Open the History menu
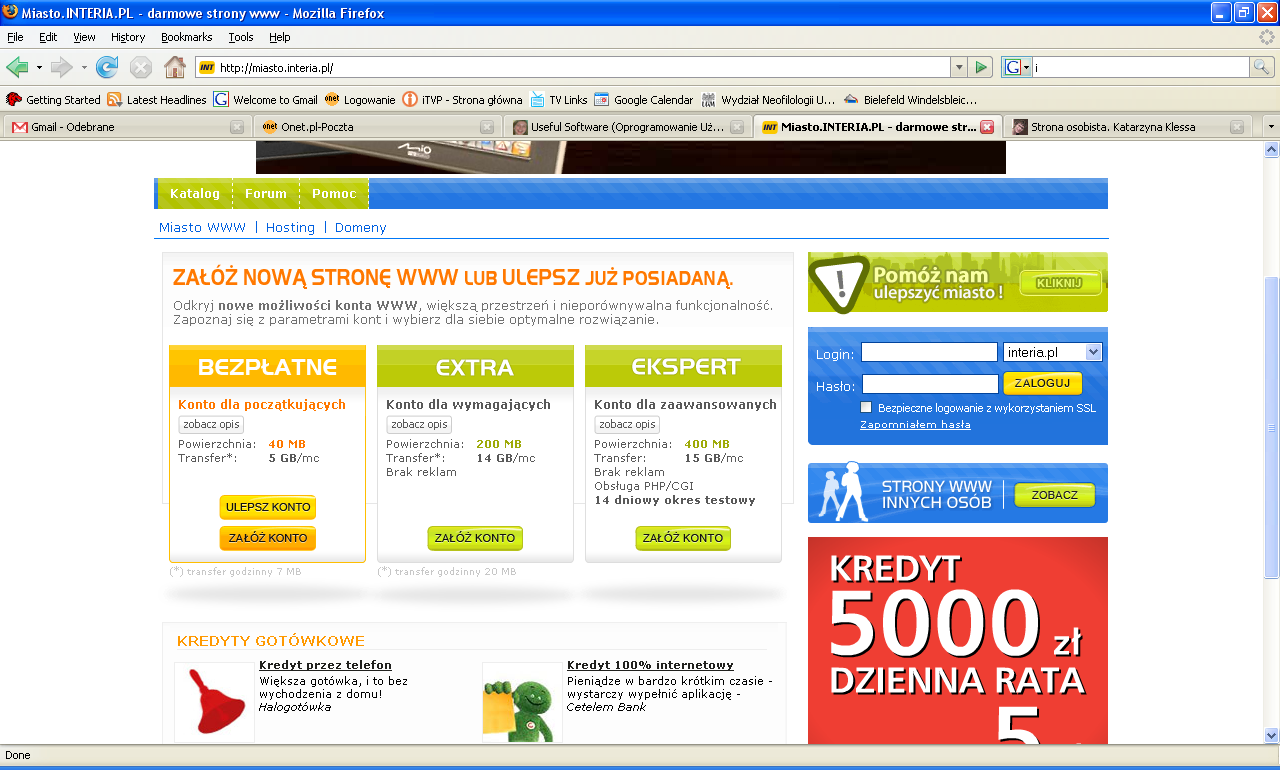The width and height of the screenshot is (1280, 770). coord(128,37)
